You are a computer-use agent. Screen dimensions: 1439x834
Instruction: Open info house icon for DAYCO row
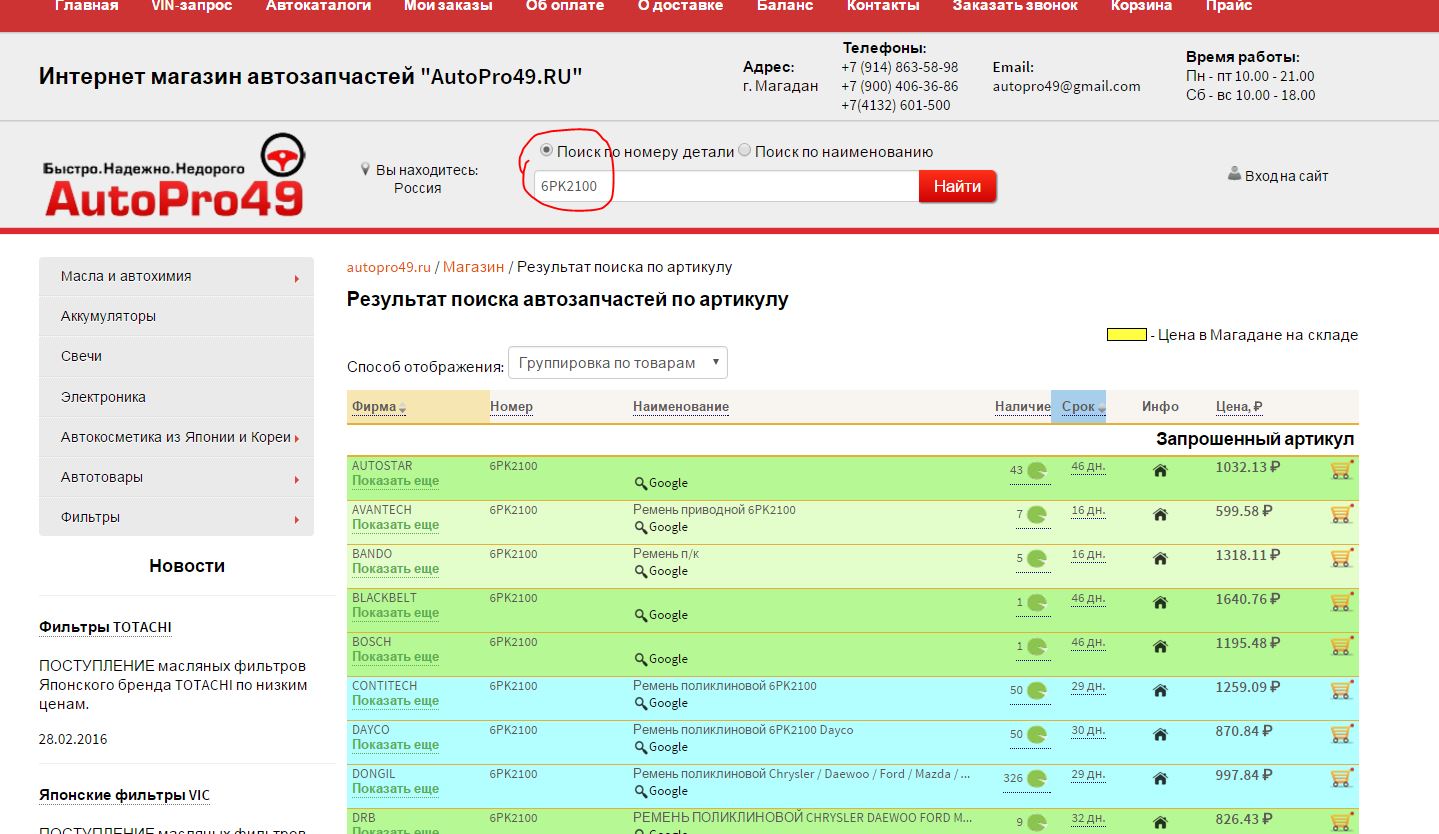click(1160, 735)
